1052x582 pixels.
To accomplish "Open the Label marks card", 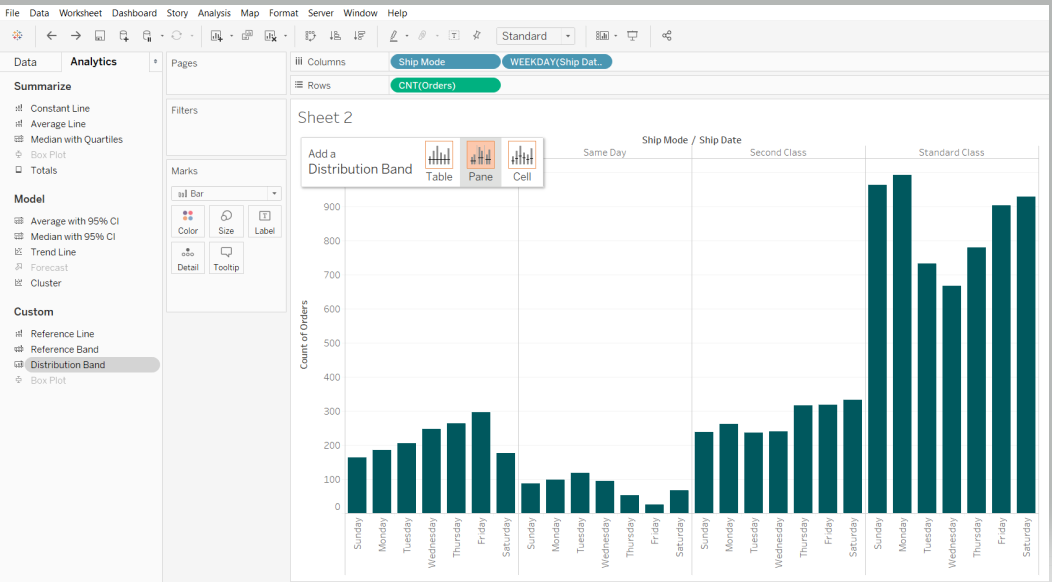I will (264, 222).
